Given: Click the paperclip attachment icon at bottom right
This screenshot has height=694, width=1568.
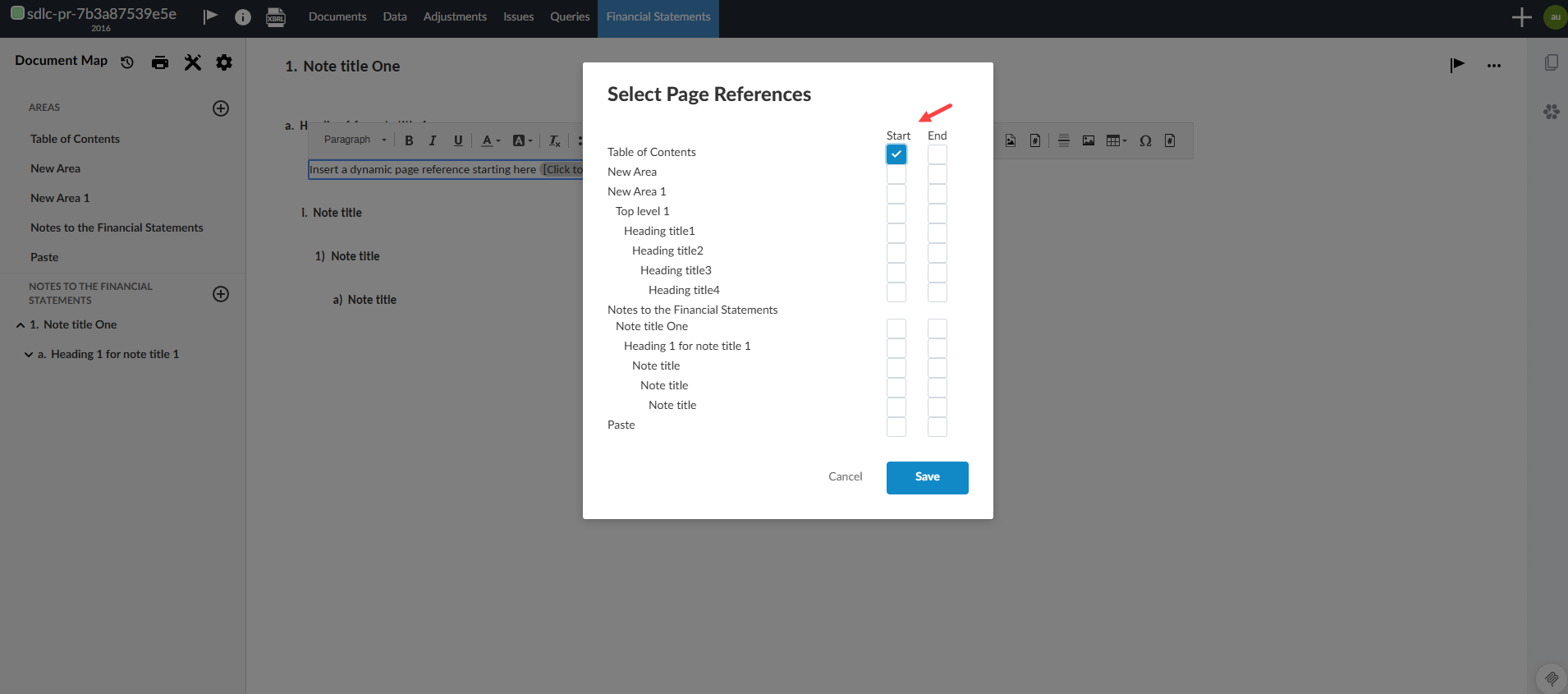Looking at the screenshot, I should click(x=1552, y=678).
